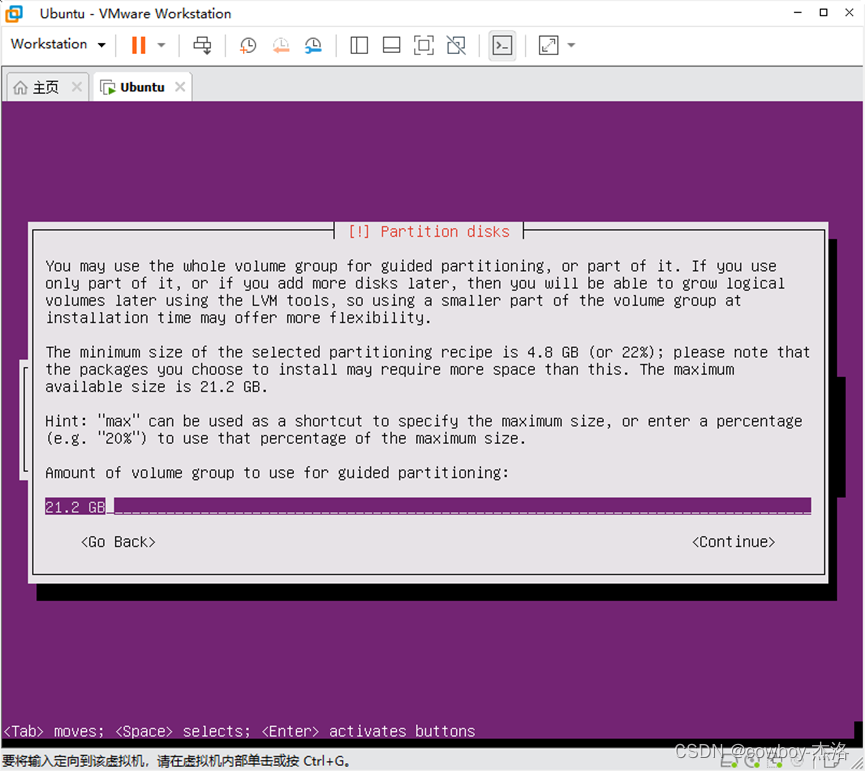The width and height of the screenshot is (865, 771).
Task: Activate the Continue button in the installer
Action: click(x=733, y=541)
